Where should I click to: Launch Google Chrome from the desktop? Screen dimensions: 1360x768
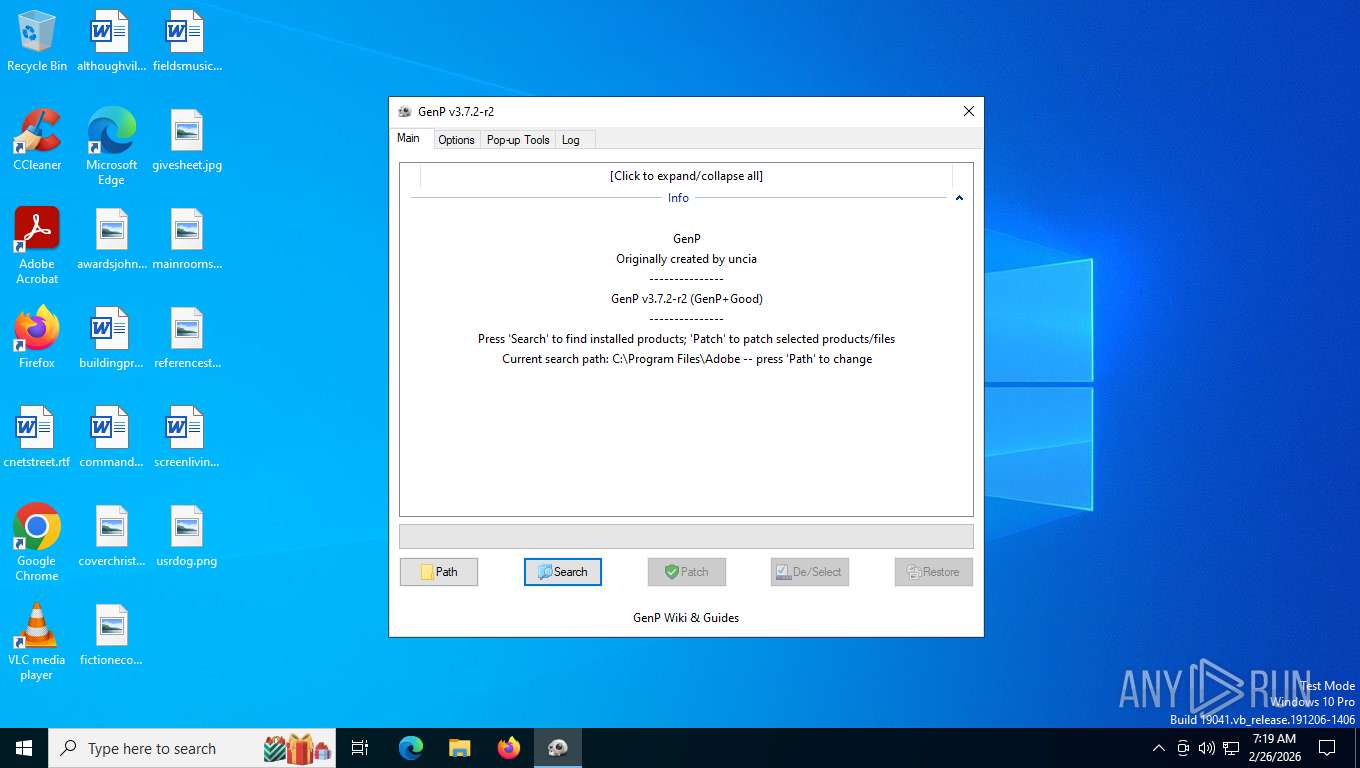point(37,542)
